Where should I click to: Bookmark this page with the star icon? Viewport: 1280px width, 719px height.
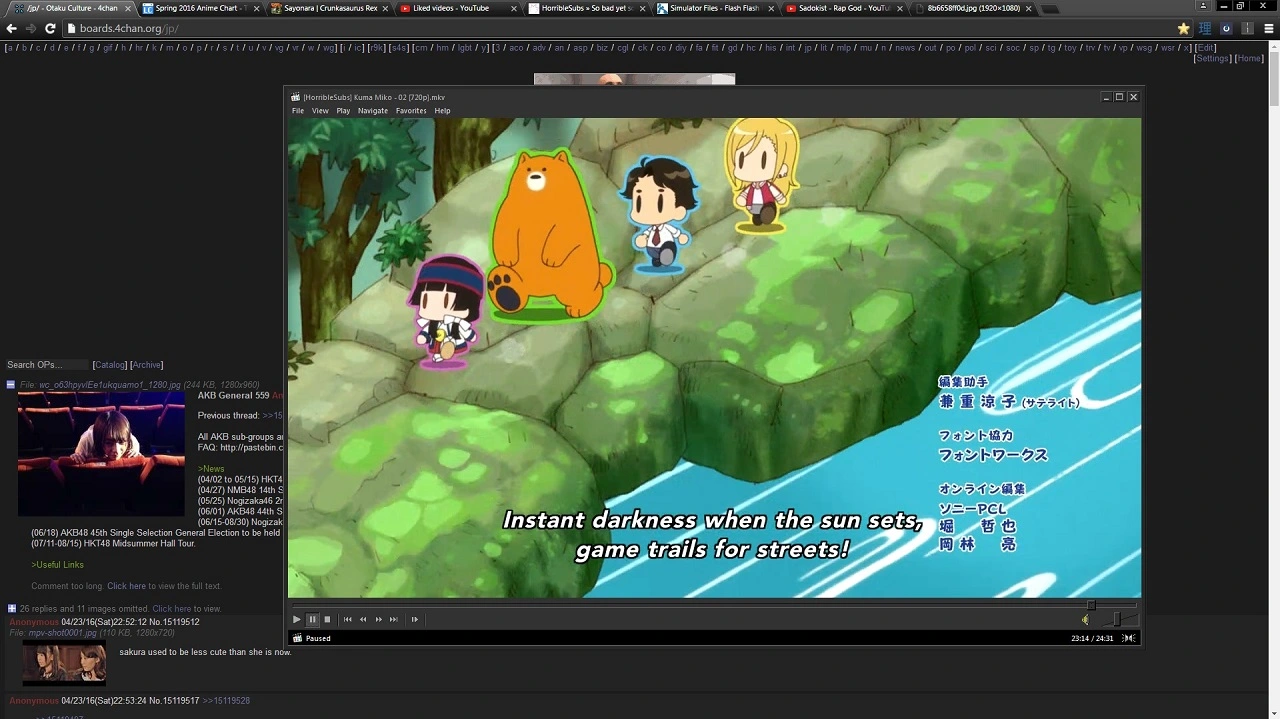[1184, 29]
